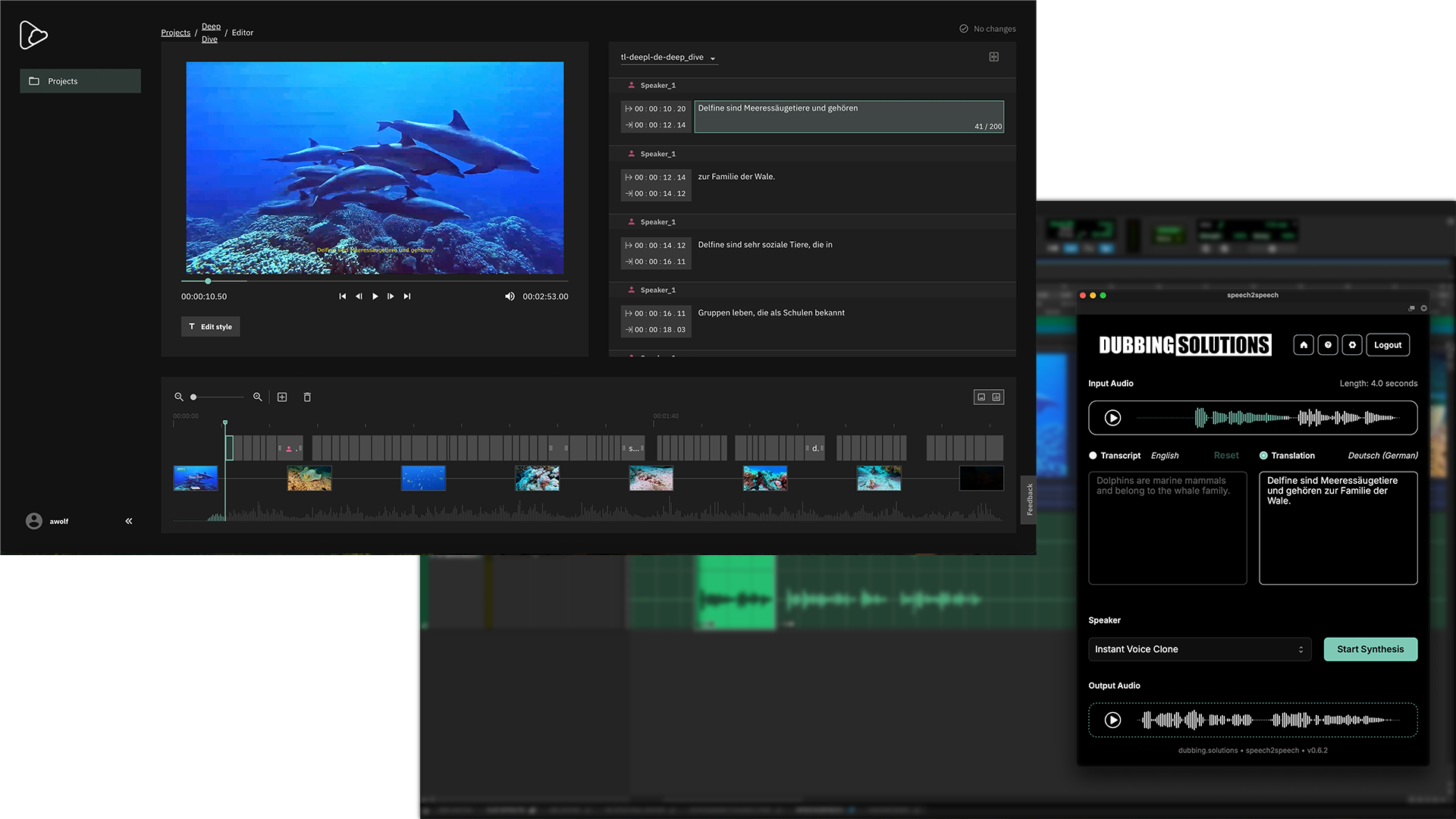This screenshot has width=1456, height=819.
Task: Add a new segment using the plus icon
Action: pyautogui.click(x=282, y=397)
